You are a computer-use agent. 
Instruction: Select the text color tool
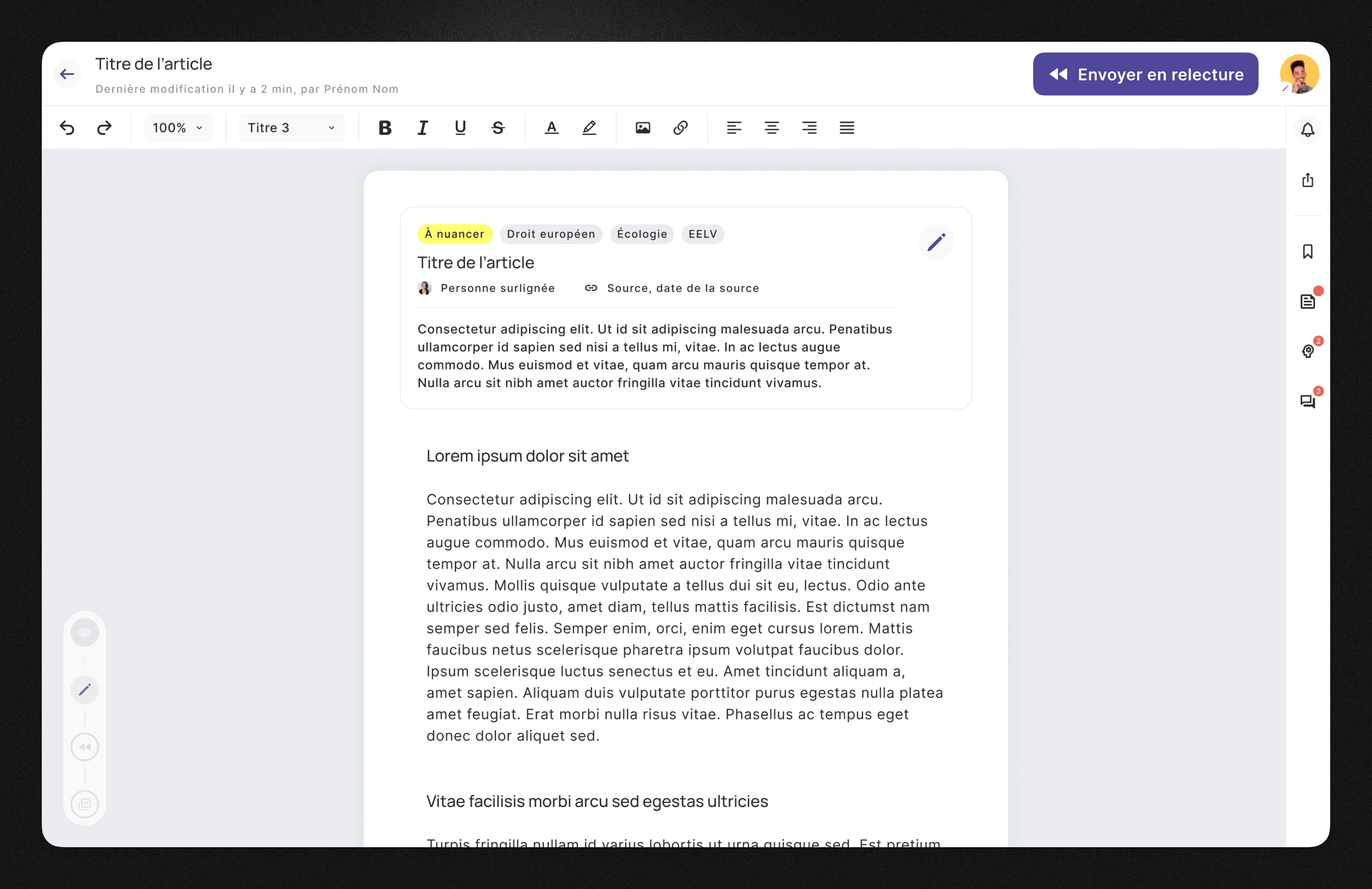click(551, 127)
